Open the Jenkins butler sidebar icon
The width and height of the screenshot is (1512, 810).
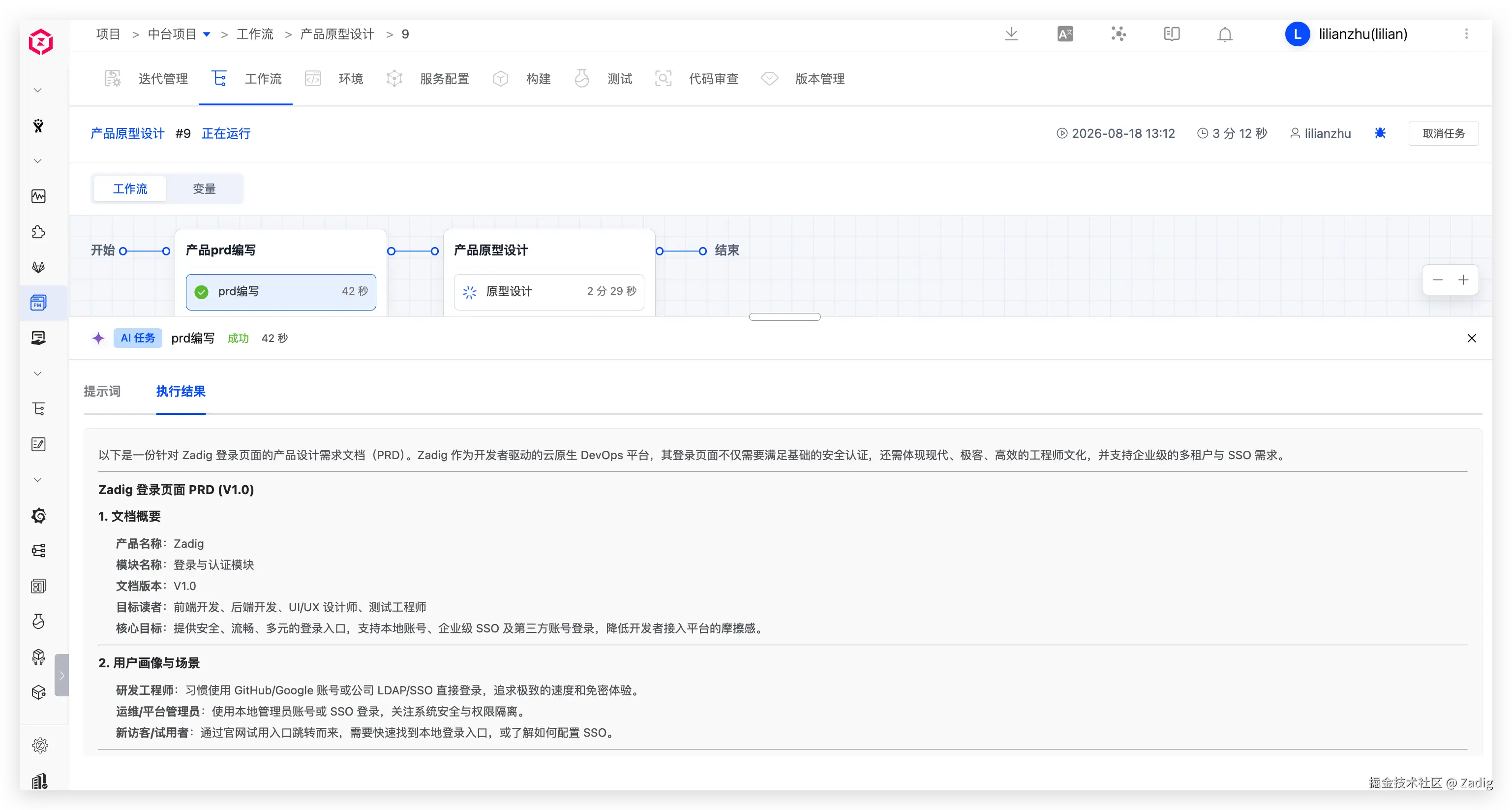click(39, 125)
